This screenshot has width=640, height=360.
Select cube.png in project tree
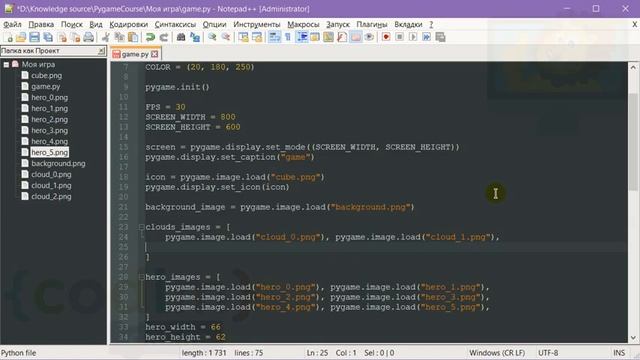point(47,76)
